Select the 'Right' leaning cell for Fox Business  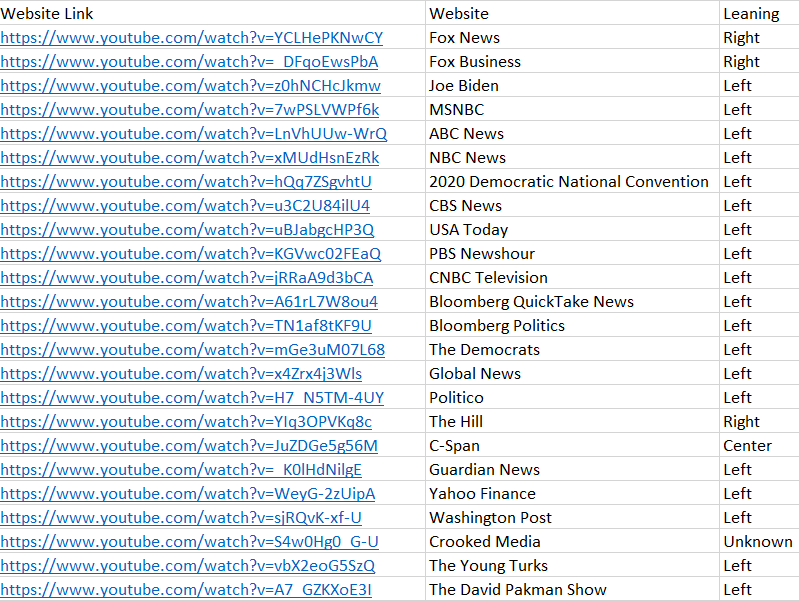click(x=760, y=61)
